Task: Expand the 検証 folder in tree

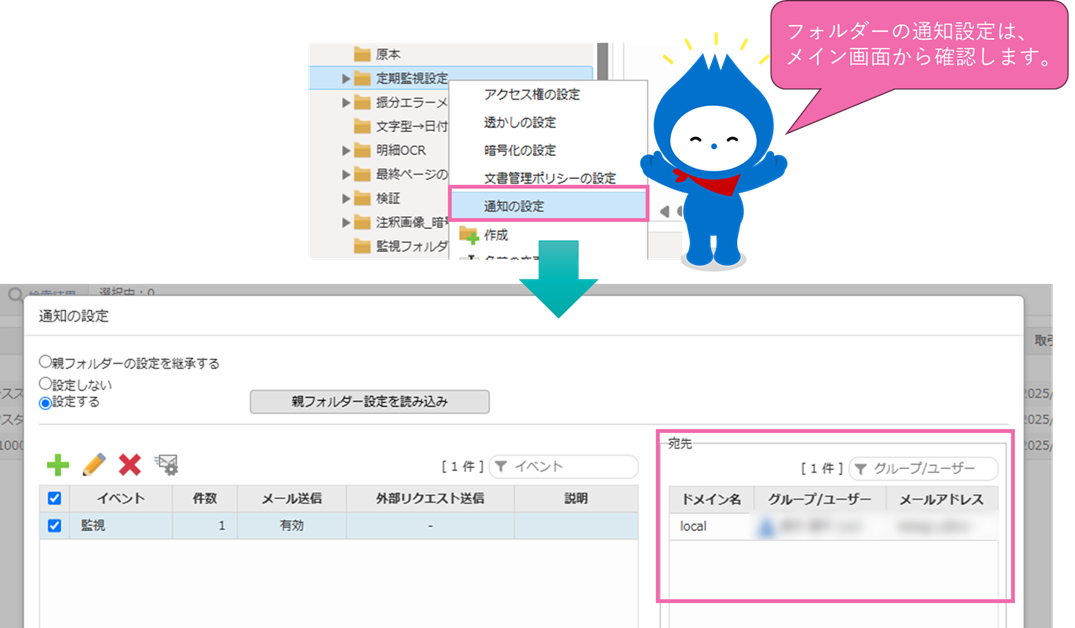Action: point(346,198)
